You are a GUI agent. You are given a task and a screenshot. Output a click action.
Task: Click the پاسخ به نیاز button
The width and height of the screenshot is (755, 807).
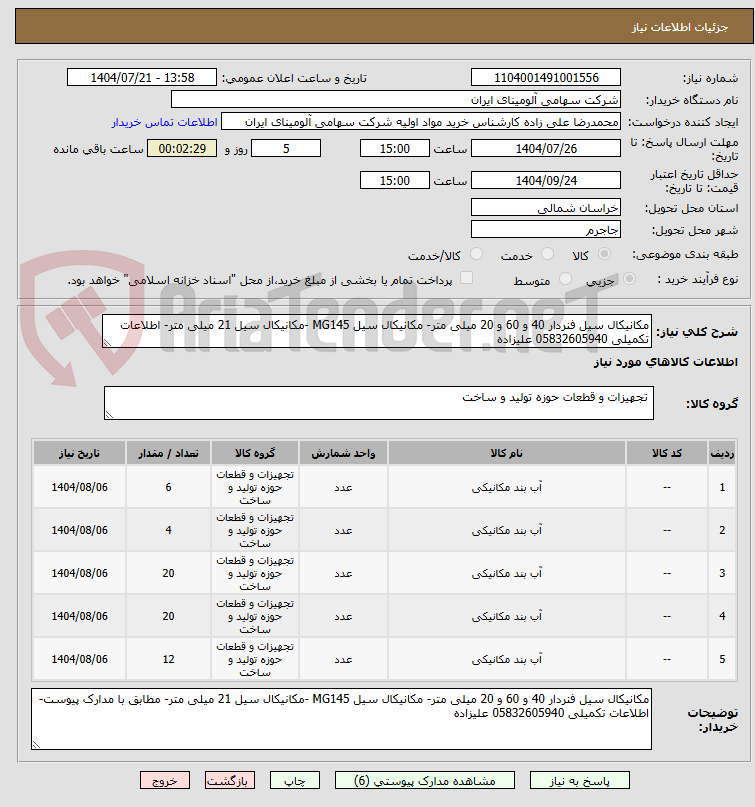point(580,781)
